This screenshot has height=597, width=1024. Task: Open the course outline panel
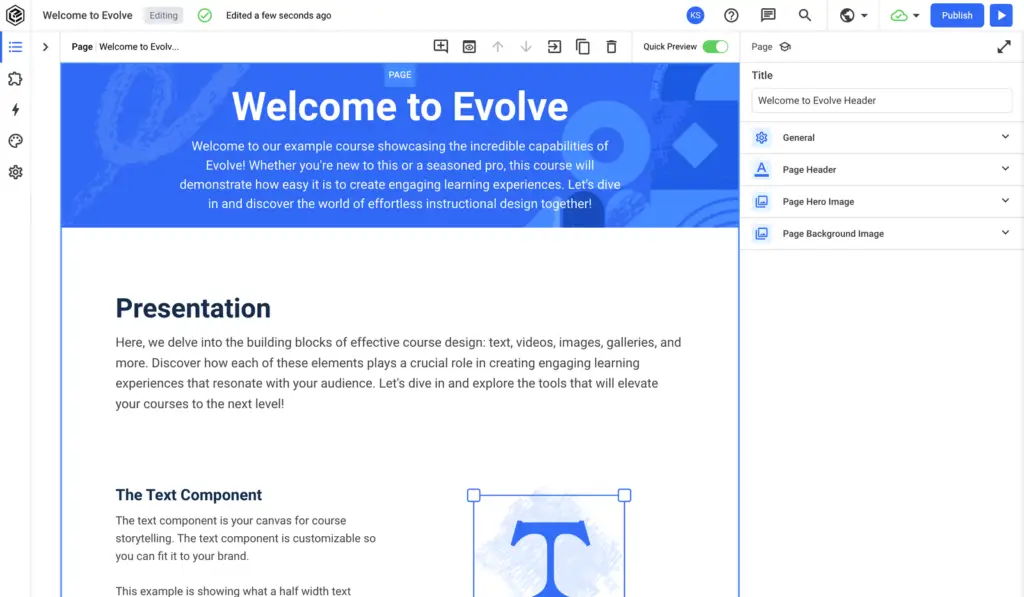[x=15, y=46]
